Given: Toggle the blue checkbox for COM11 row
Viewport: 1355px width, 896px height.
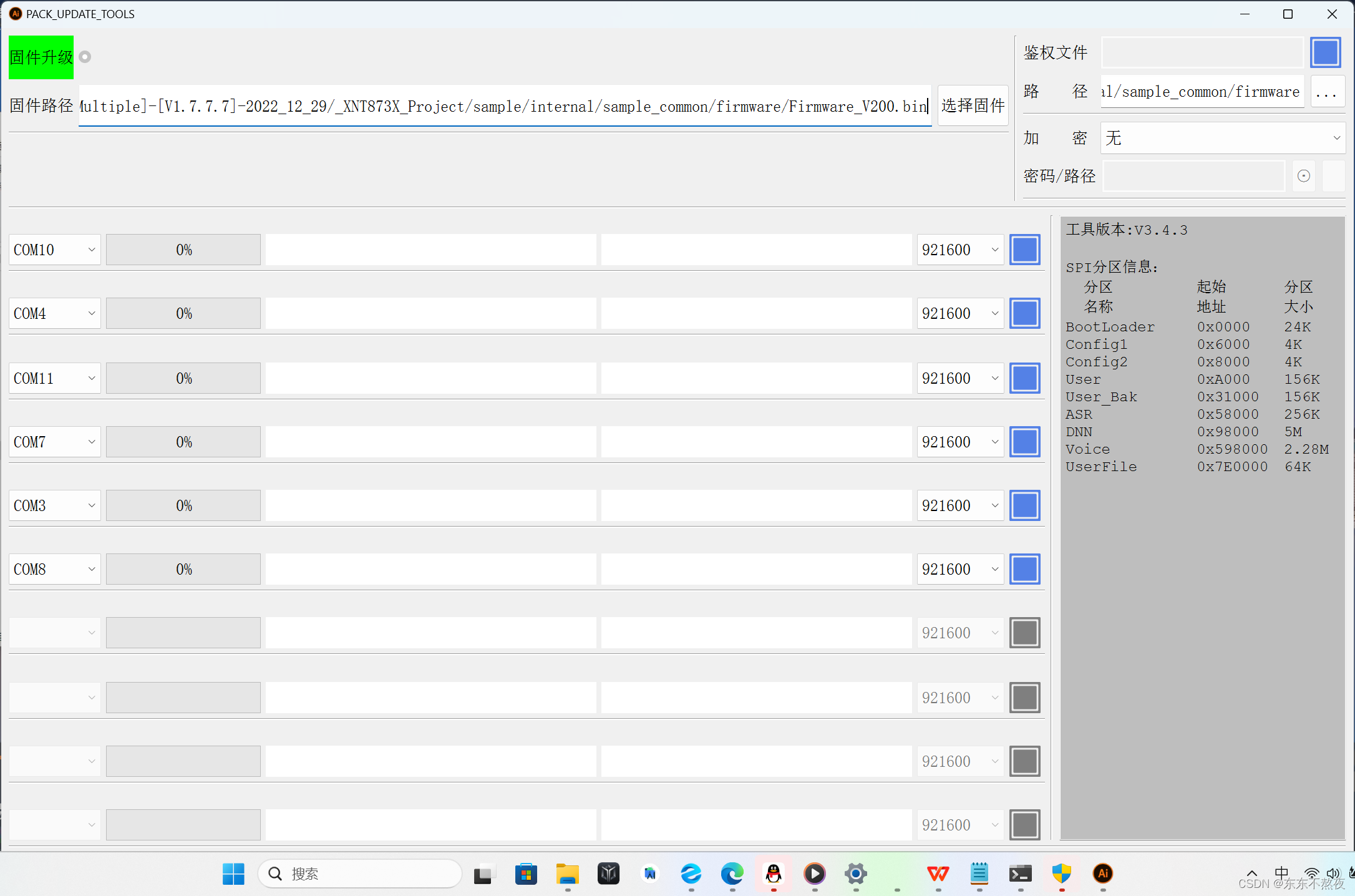Looking at the screenshot, I should click(x=1024, y=378).
